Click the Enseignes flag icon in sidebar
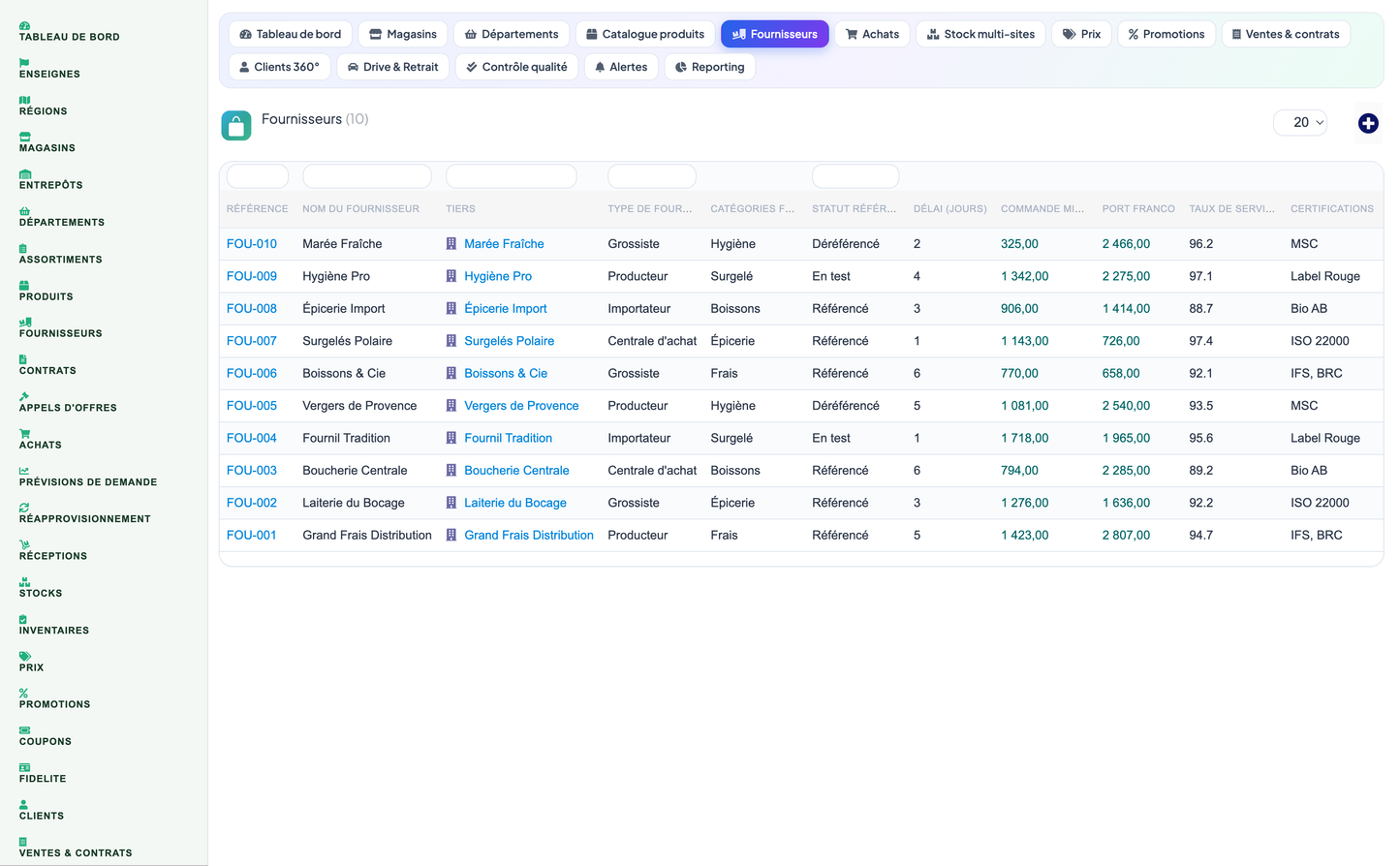Image resolution: width=1400 pixels, height=866 pixels. tap(24, 62)
